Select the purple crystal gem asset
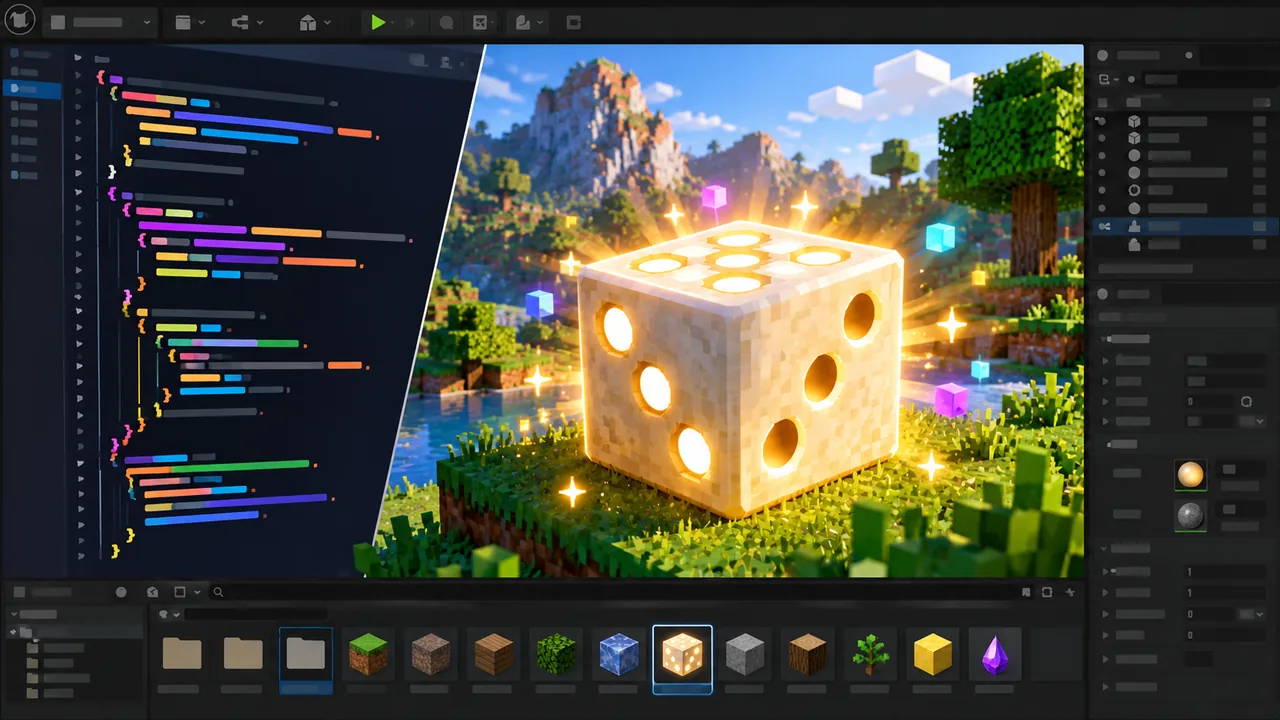The image size is (1280, 720). click(995, 655)
